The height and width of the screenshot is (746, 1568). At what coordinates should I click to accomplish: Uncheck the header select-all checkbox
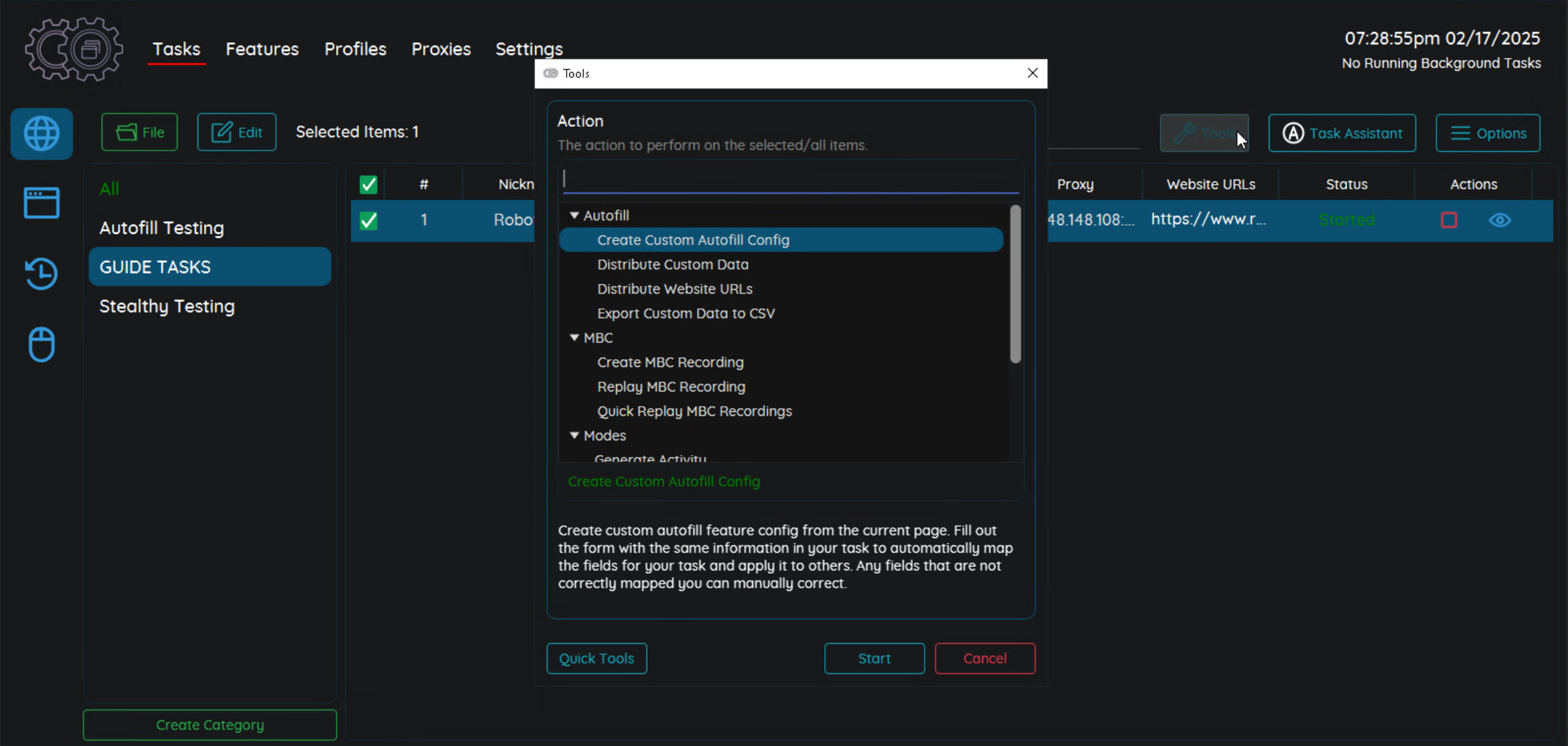(369, 185)
